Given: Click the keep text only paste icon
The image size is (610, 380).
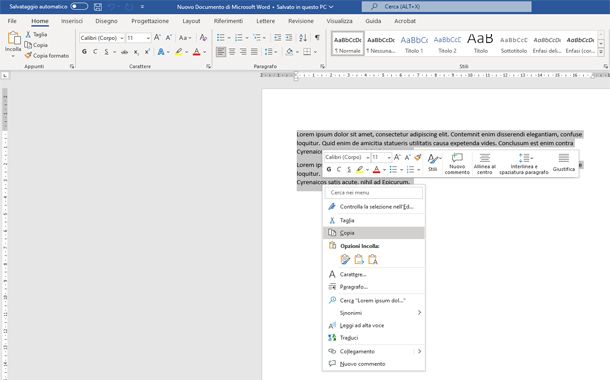Looking at the screenshot, I should pos(373,259).
